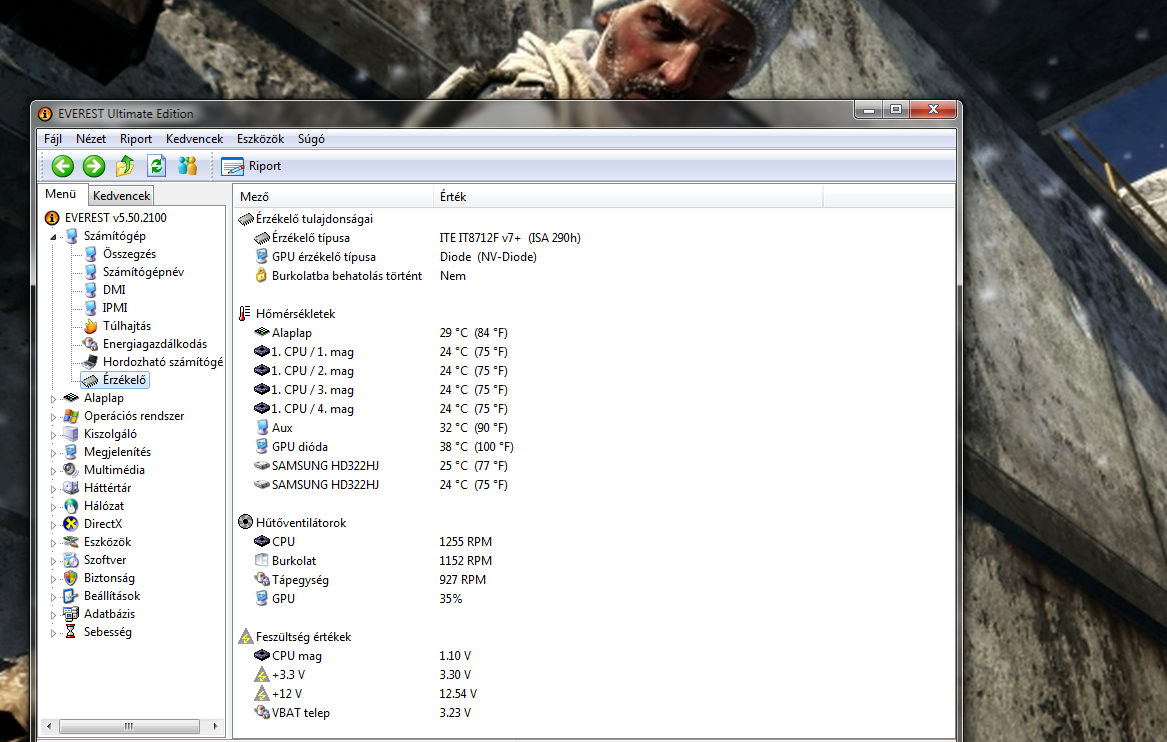The width and height of the screenshot is (1167, 742).
Task: Open the users icon in toolbar
Action: (x=188, y=166)
